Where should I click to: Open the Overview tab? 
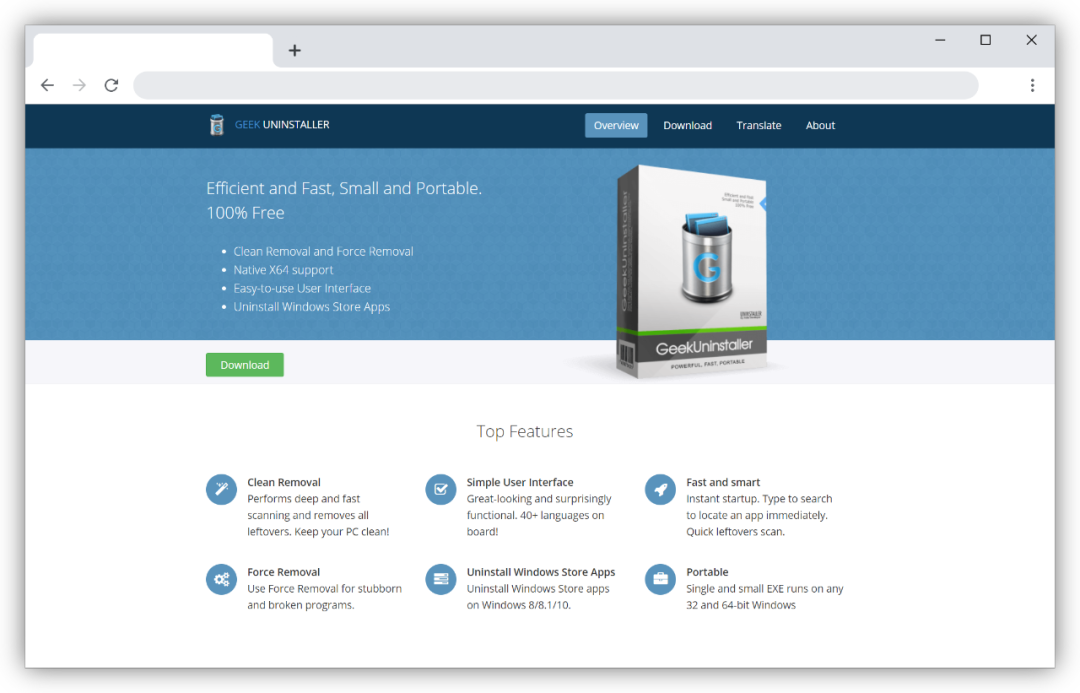pyautogui.click(x=616, y=125)
